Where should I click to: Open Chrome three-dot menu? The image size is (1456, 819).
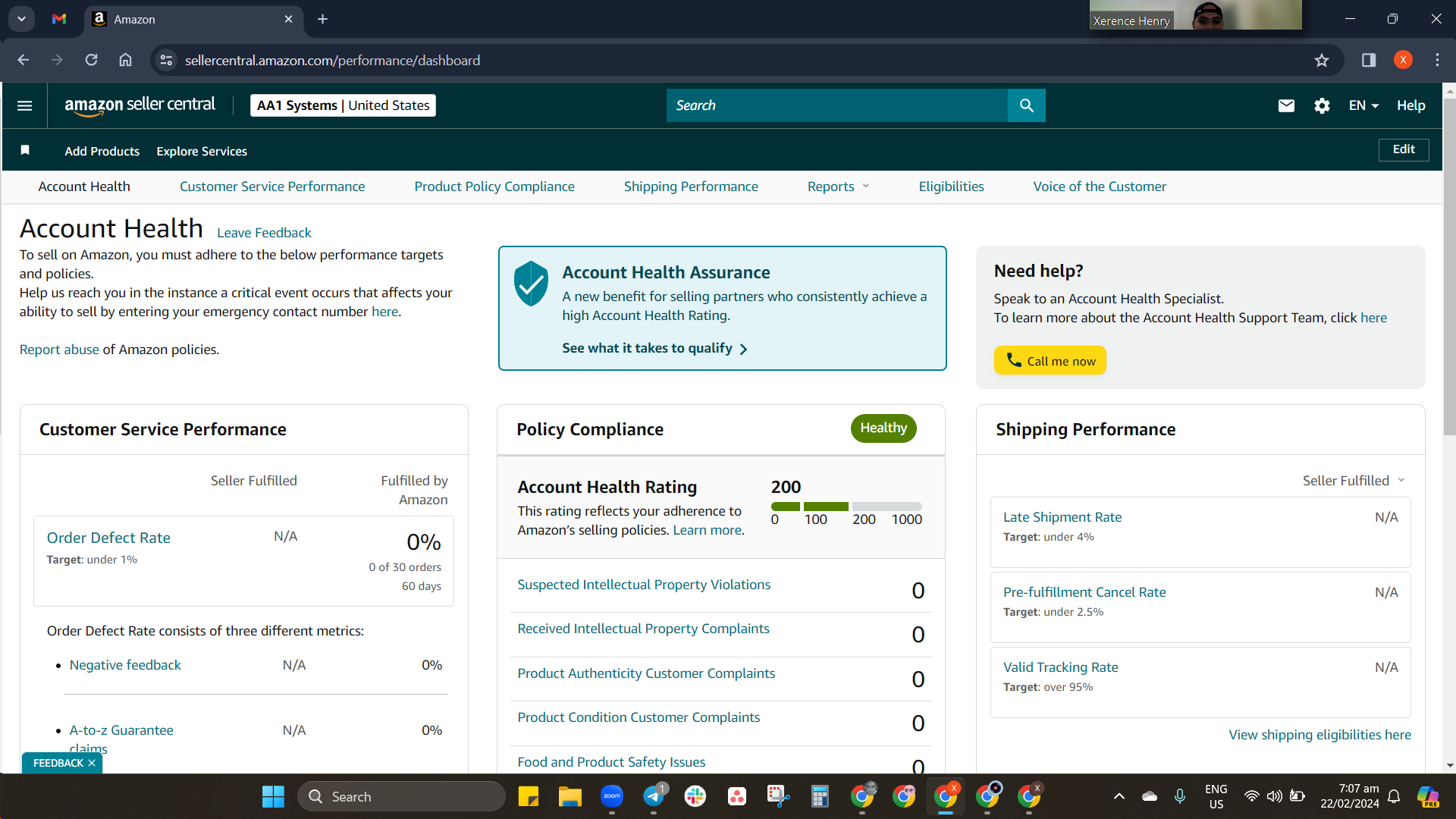point(1437,60)
